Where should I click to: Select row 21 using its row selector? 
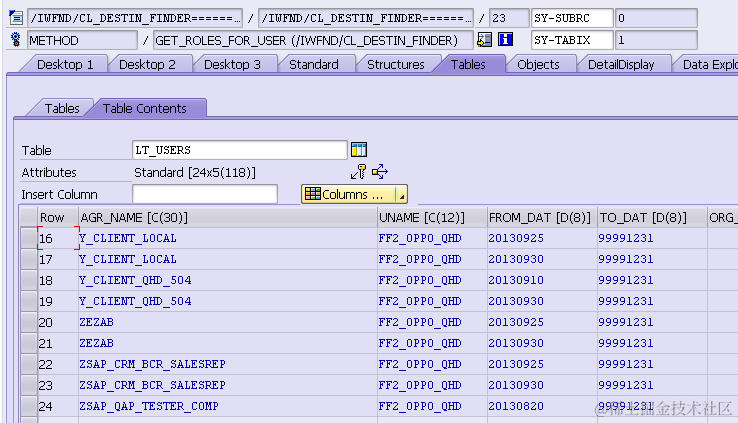coord(29,343)
